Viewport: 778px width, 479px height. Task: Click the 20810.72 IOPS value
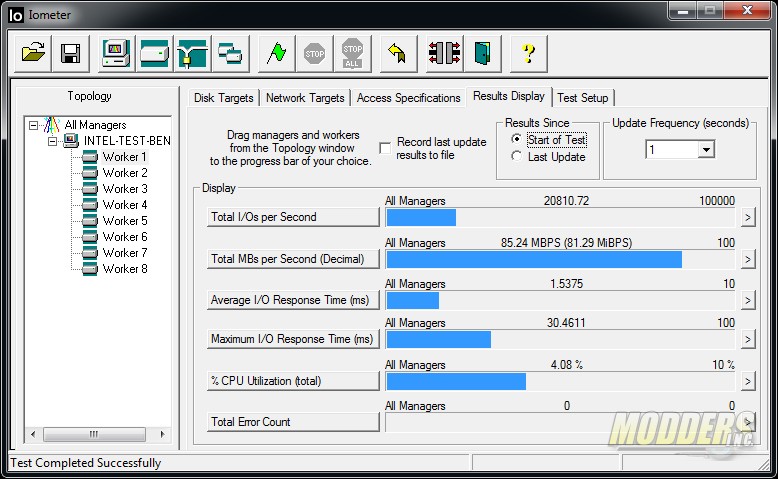(x=566, y=201)
